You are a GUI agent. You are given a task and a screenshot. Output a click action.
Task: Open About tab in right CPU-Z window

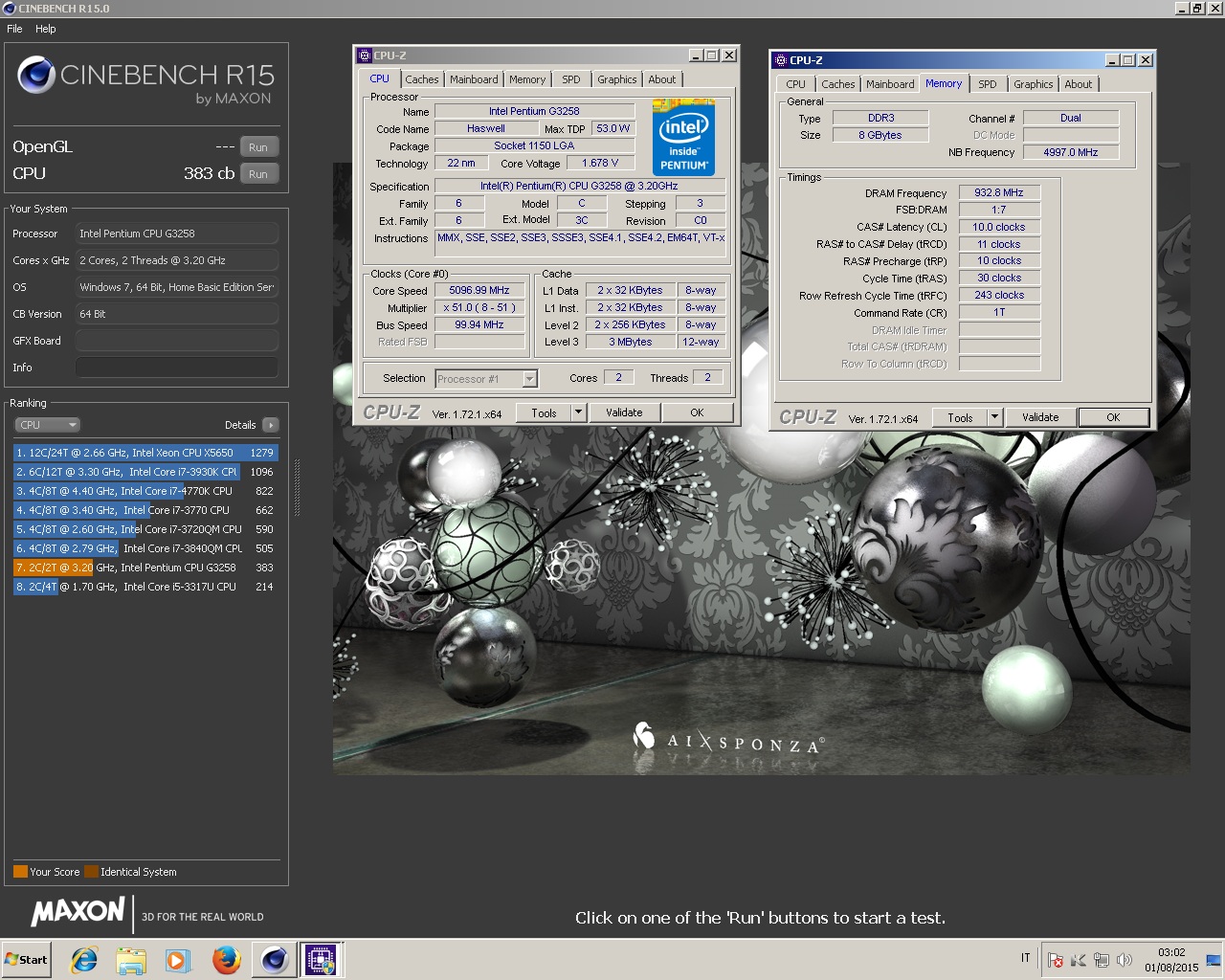pyautogui.click(x=1079, y=84)
